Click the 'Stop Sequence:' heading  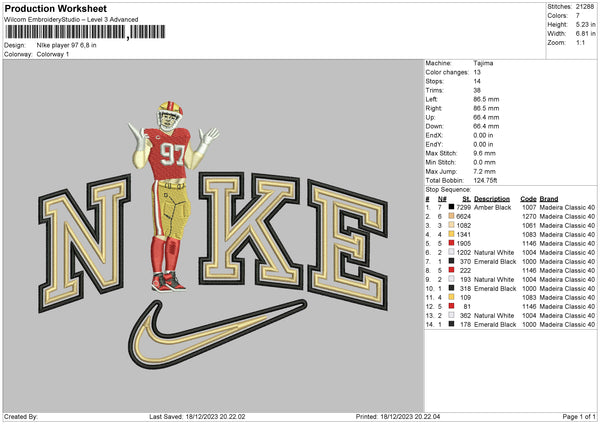click(x=449, y=190)
